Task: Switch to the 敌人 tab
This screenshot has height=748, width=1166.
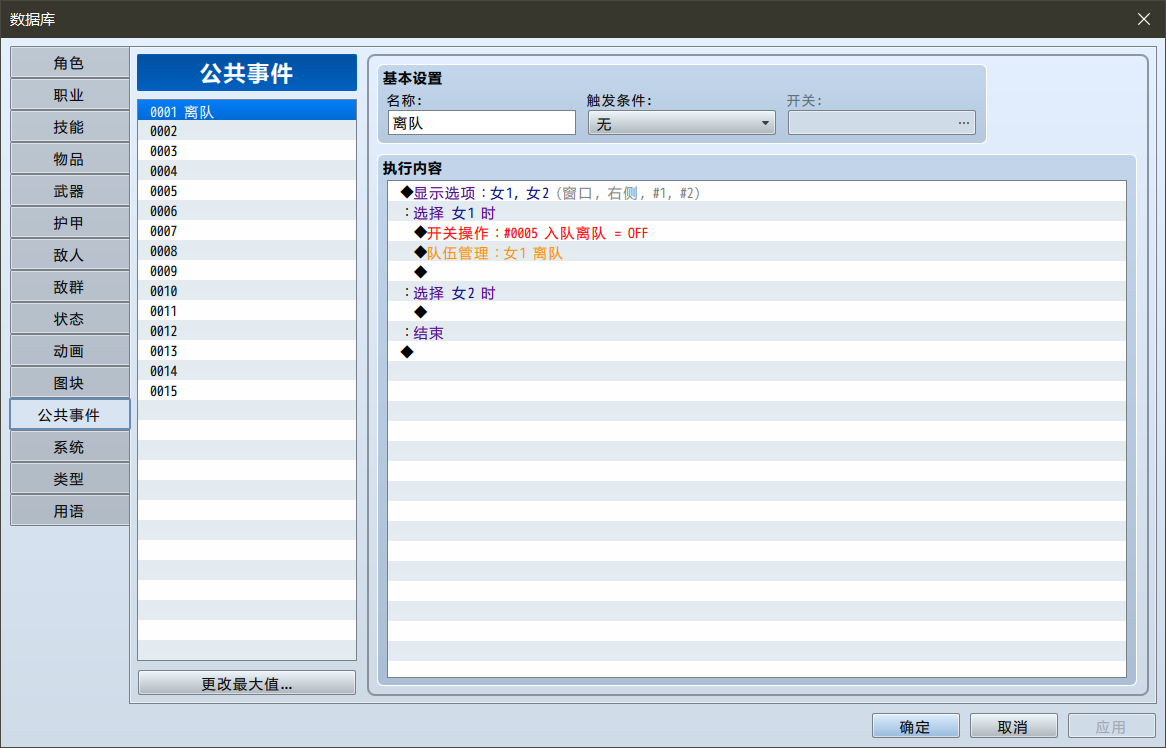Action: point(69,255)
